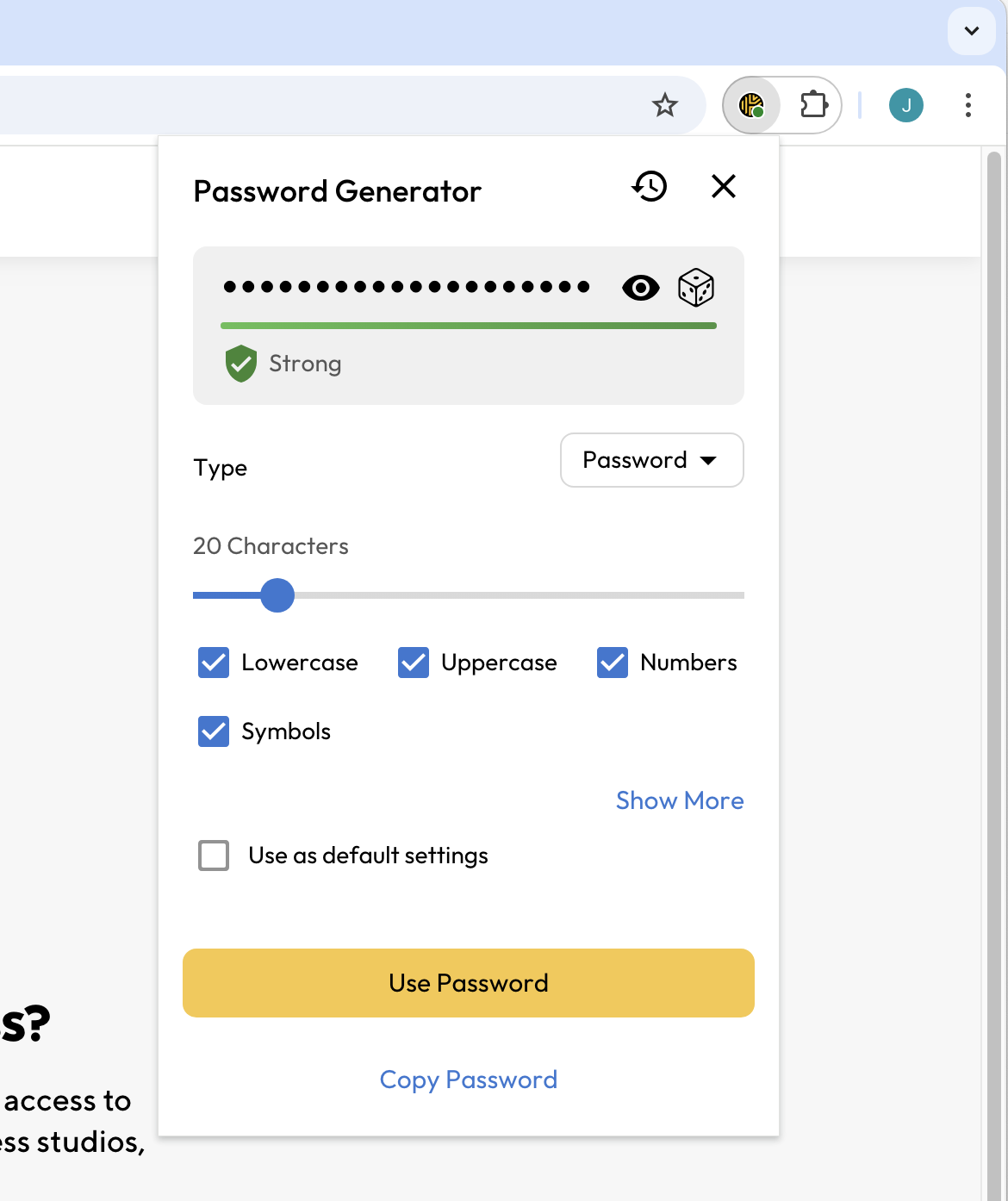Click the character length slider handle
Screen dimensions: 1008x1201
point(277,595)
